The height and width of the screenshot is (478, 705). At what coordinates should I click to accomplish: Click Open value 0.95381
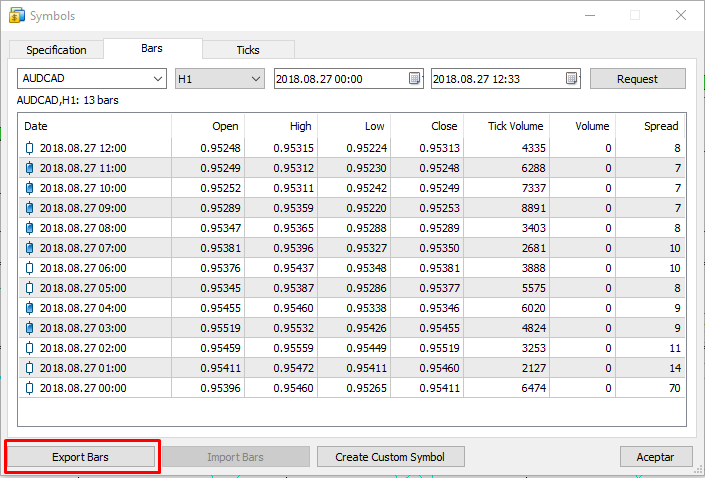coord(220,248)
